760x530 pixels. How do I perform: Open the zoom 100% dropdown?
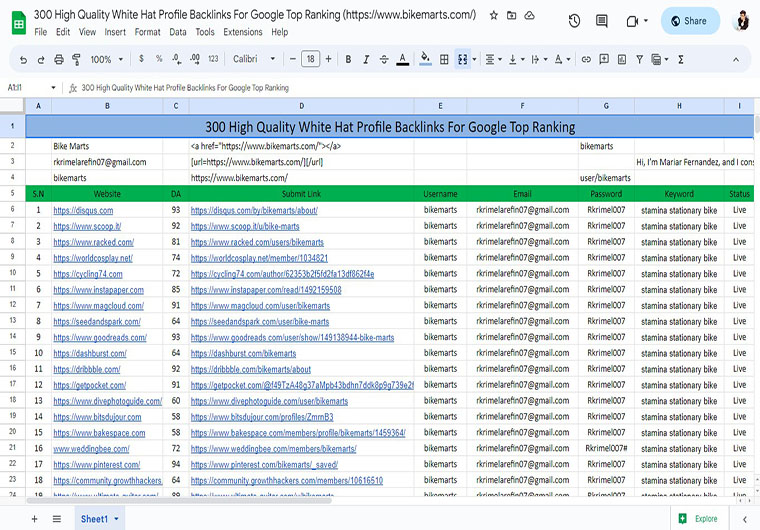(106, 59)
